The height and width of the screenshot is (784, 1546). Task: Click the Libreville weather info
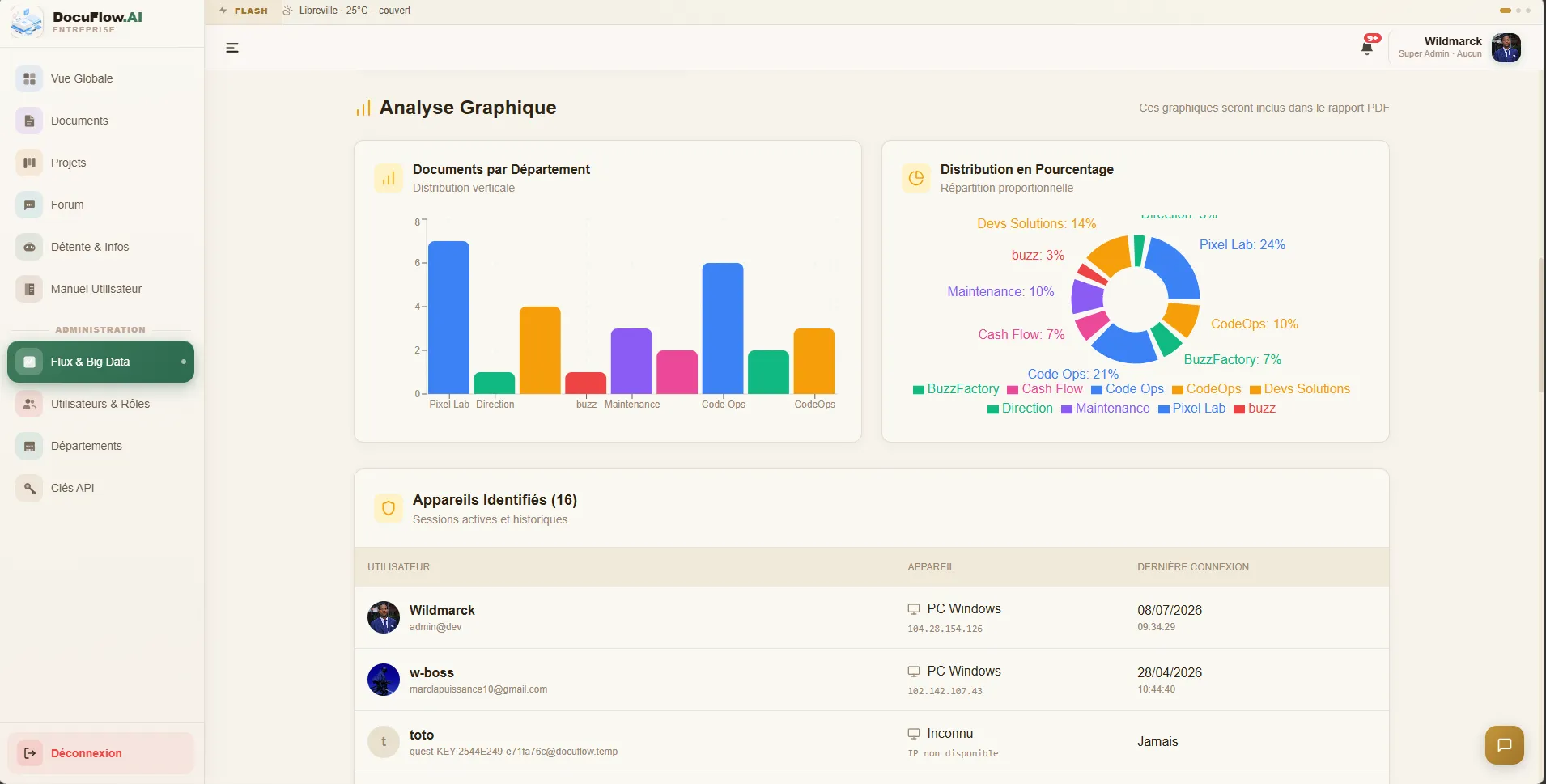pyautogui.click(x=346, y=11)
